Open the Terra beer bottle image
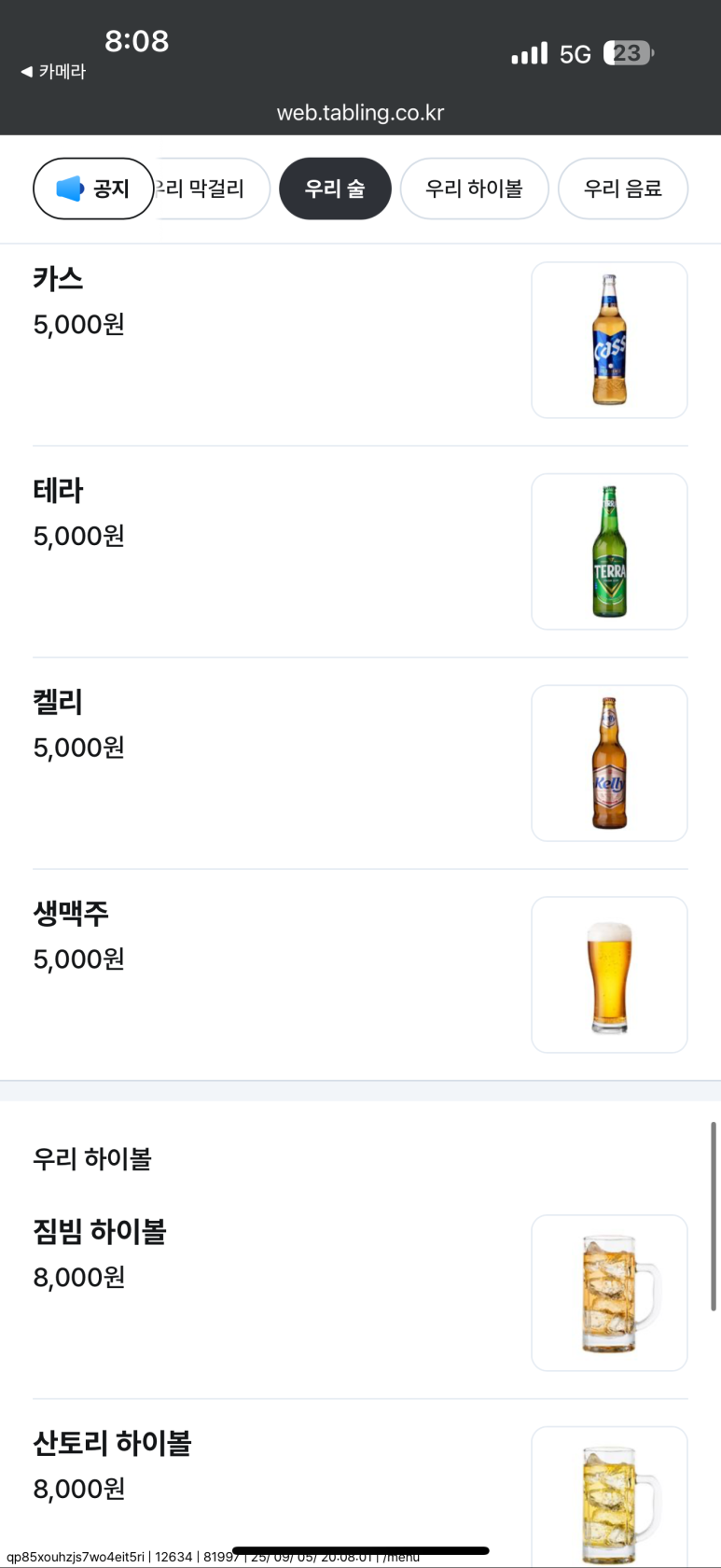The image size is (721, 1568). [x=609, y=552]
